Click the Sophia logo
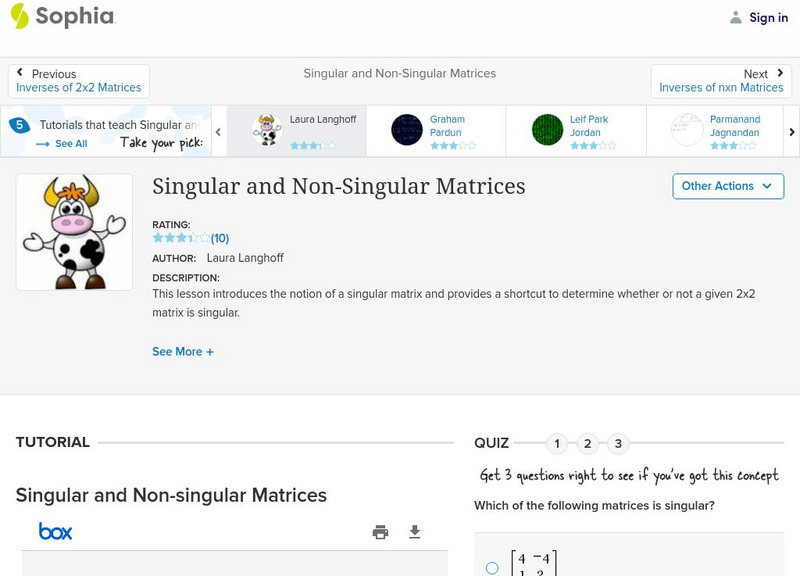Viewport: 800px width, 576px height. tap(62, 17)
